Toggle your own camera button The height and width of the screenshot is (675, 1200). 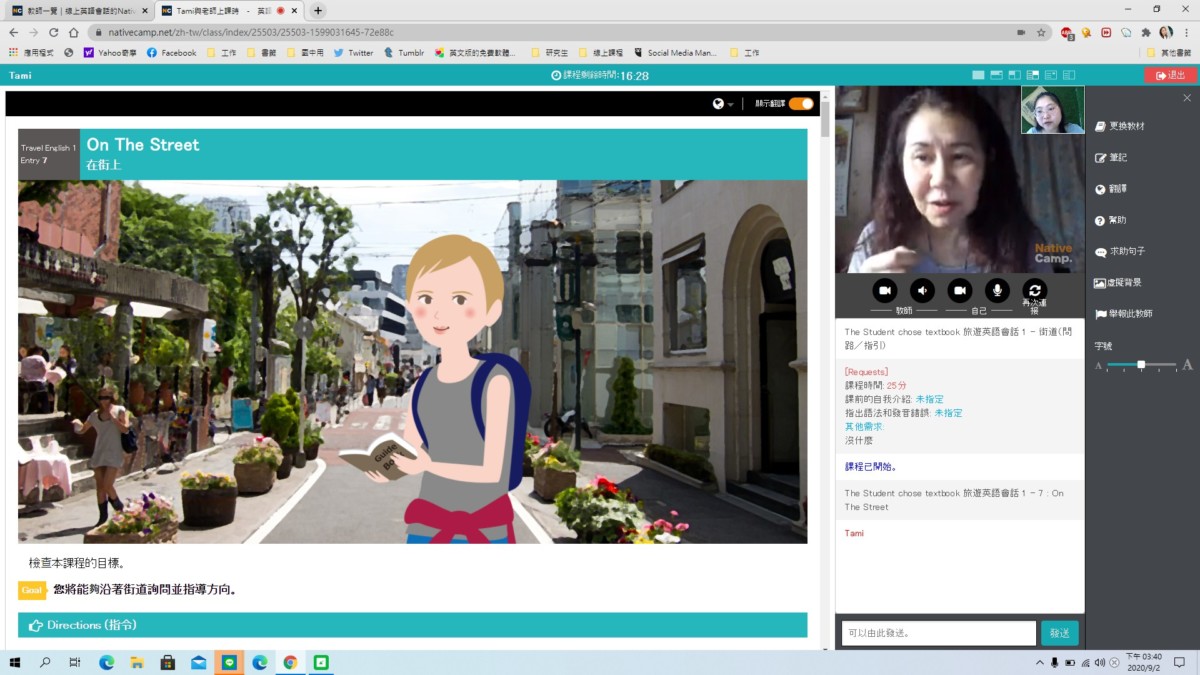(x=960, y=290)
